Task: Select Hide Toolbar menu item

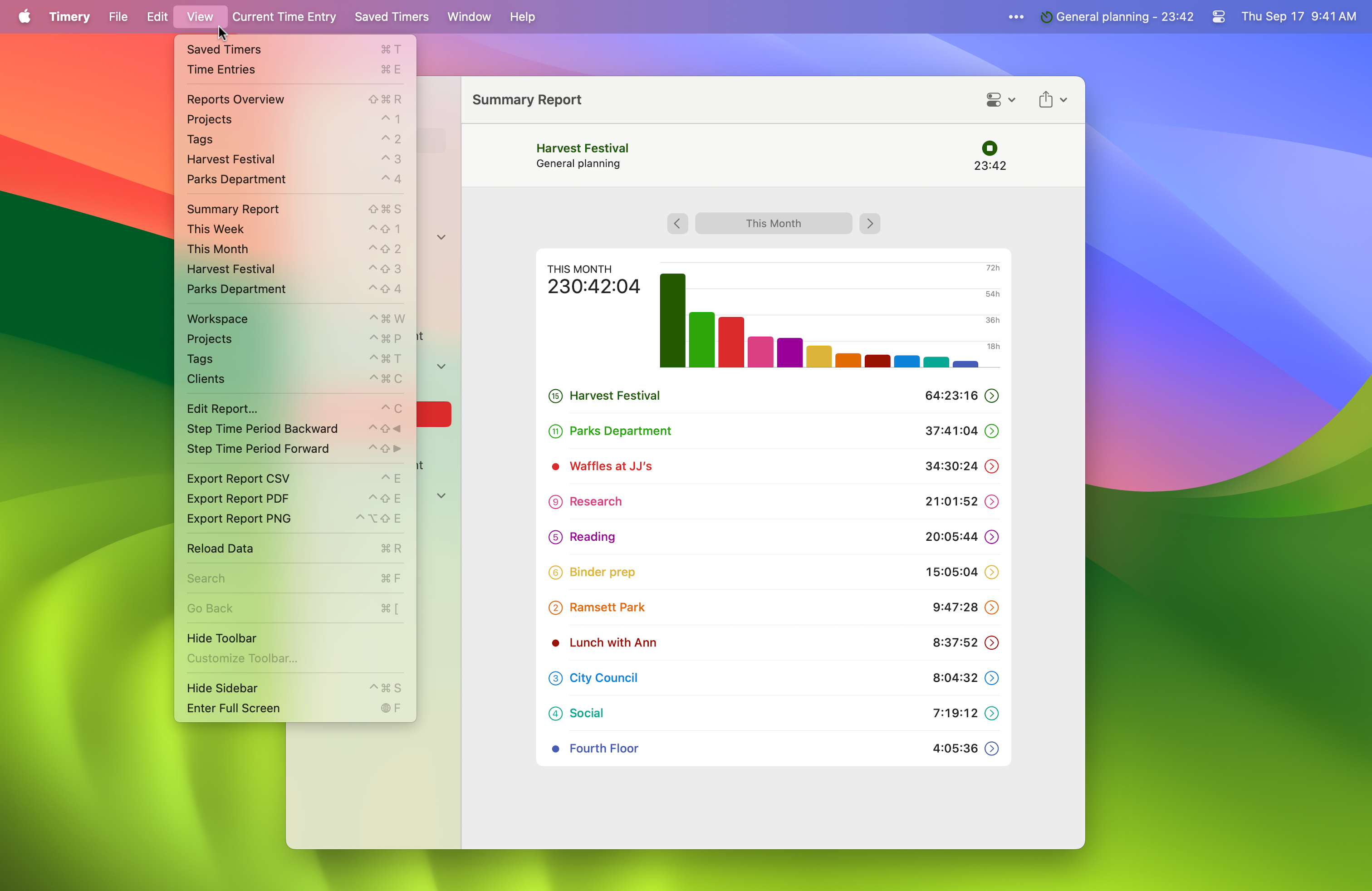Action: coord(294,638)
